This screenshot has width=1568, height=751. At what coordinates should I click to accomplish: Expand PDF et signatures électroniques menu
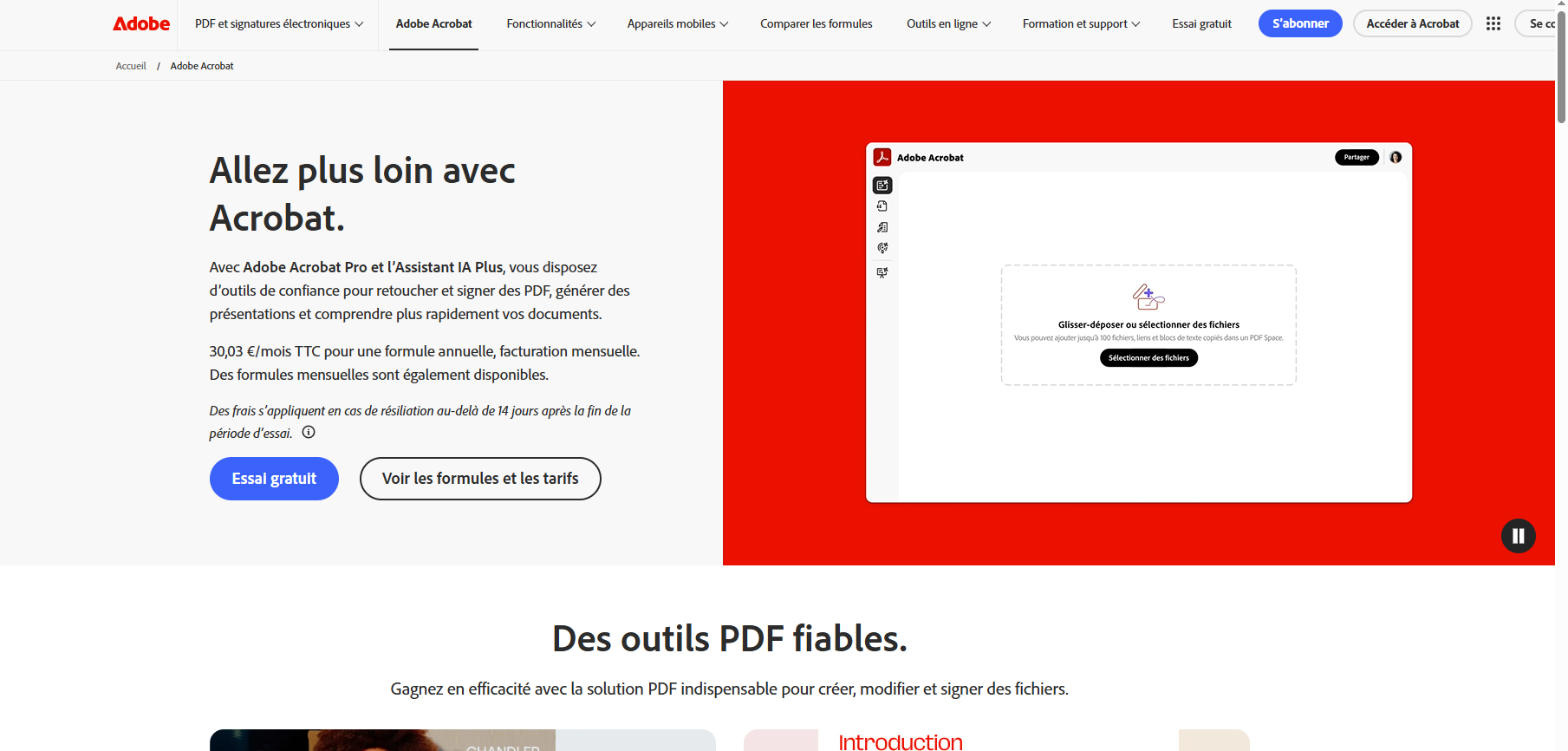click(279, 24)
